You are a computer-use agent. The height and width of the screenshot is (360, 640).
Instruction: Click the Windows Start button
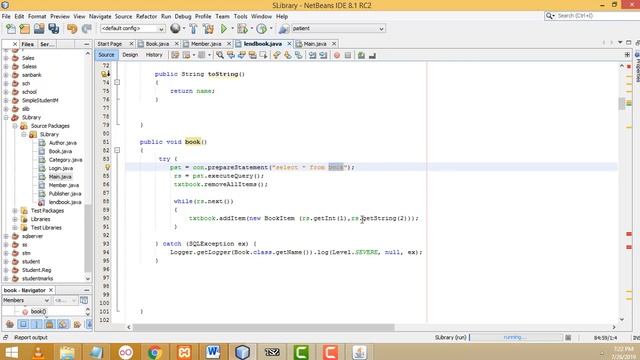tap(11, 352)
